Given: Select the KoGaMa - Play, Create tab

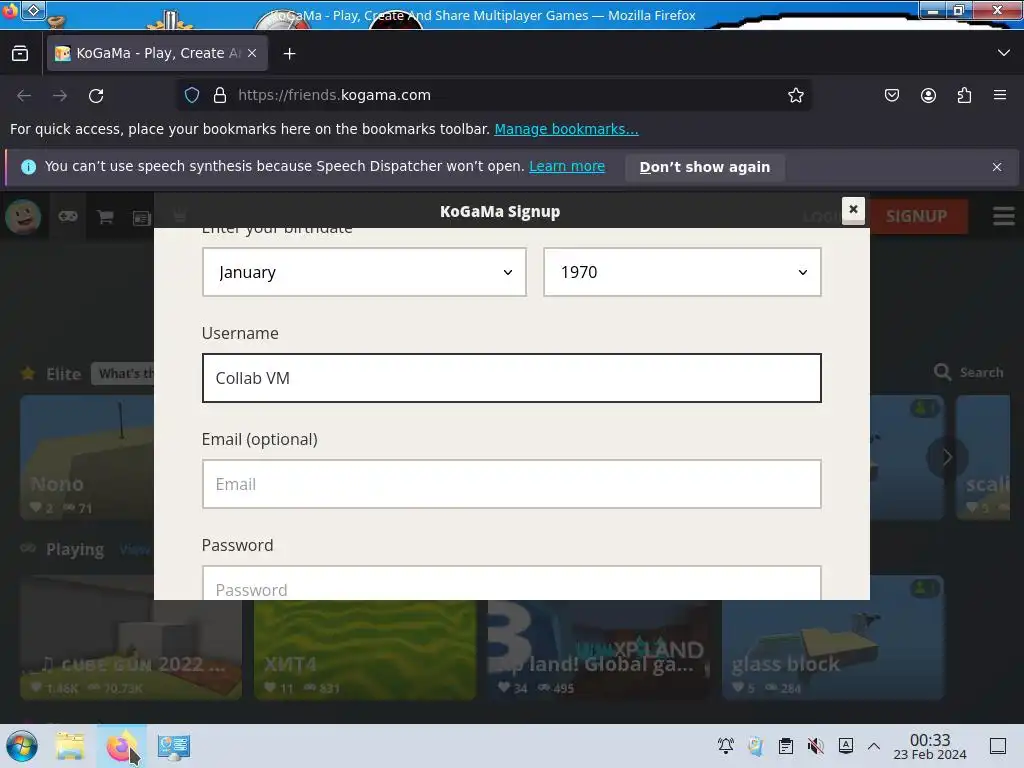Looking at the screenshot, I should (x=157, y=54).
